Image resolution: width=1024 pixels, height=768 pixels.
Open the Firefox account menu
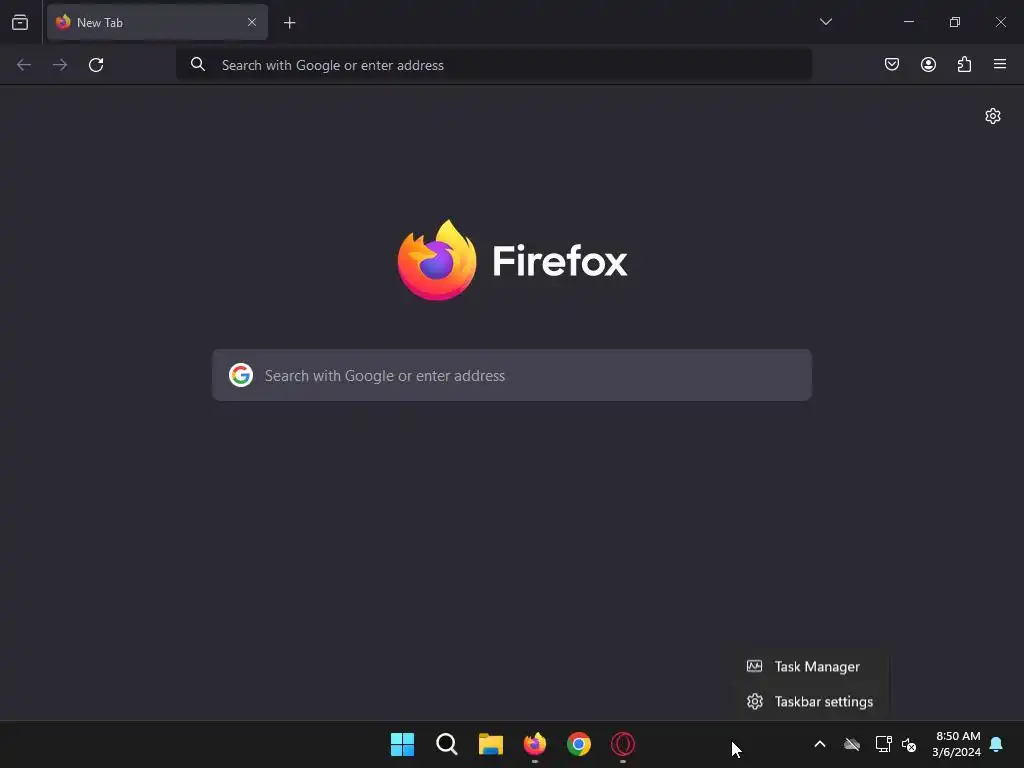coord(928,64)
